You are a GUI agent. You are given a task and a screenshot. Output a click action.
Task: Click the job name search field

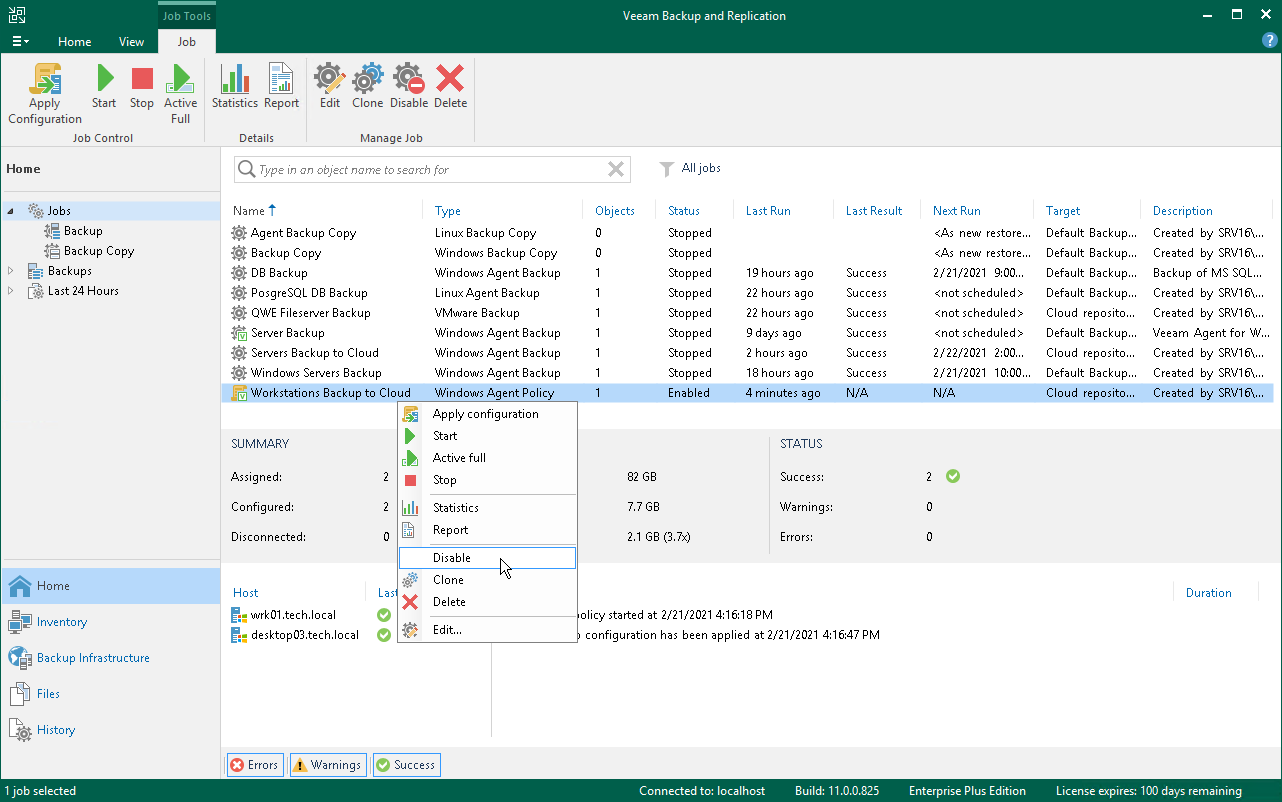tap(430, 170)
